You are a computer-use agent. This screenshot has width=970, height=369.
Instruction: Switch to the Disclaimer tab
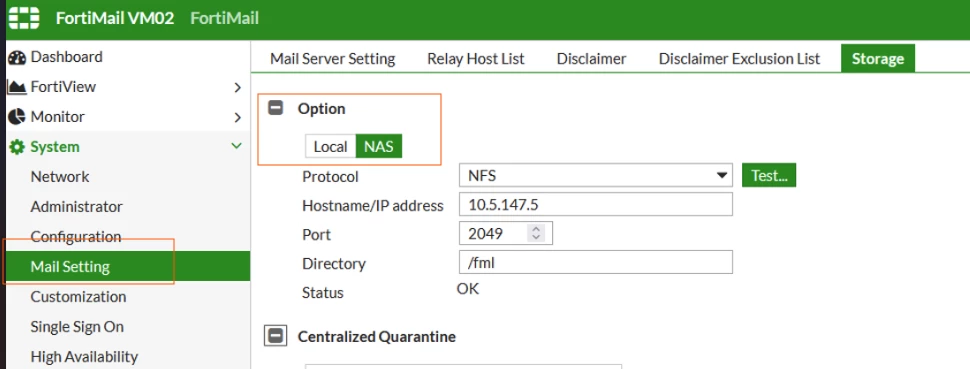[x=591, y=59]
